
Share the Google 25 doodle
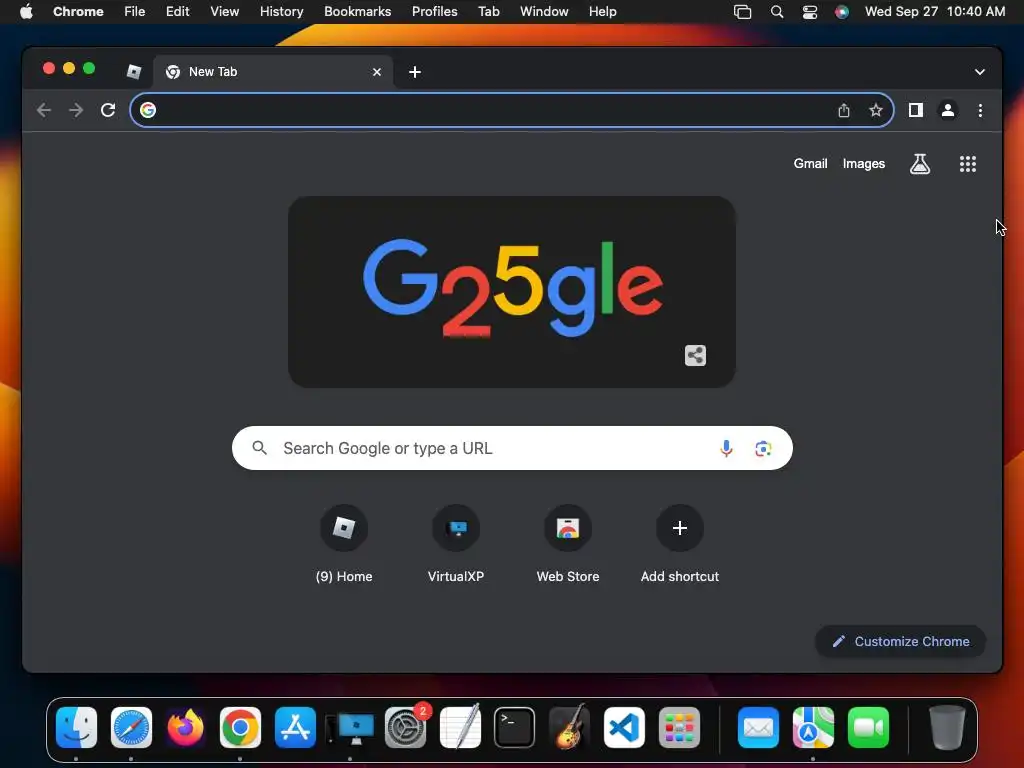[696, 355]
